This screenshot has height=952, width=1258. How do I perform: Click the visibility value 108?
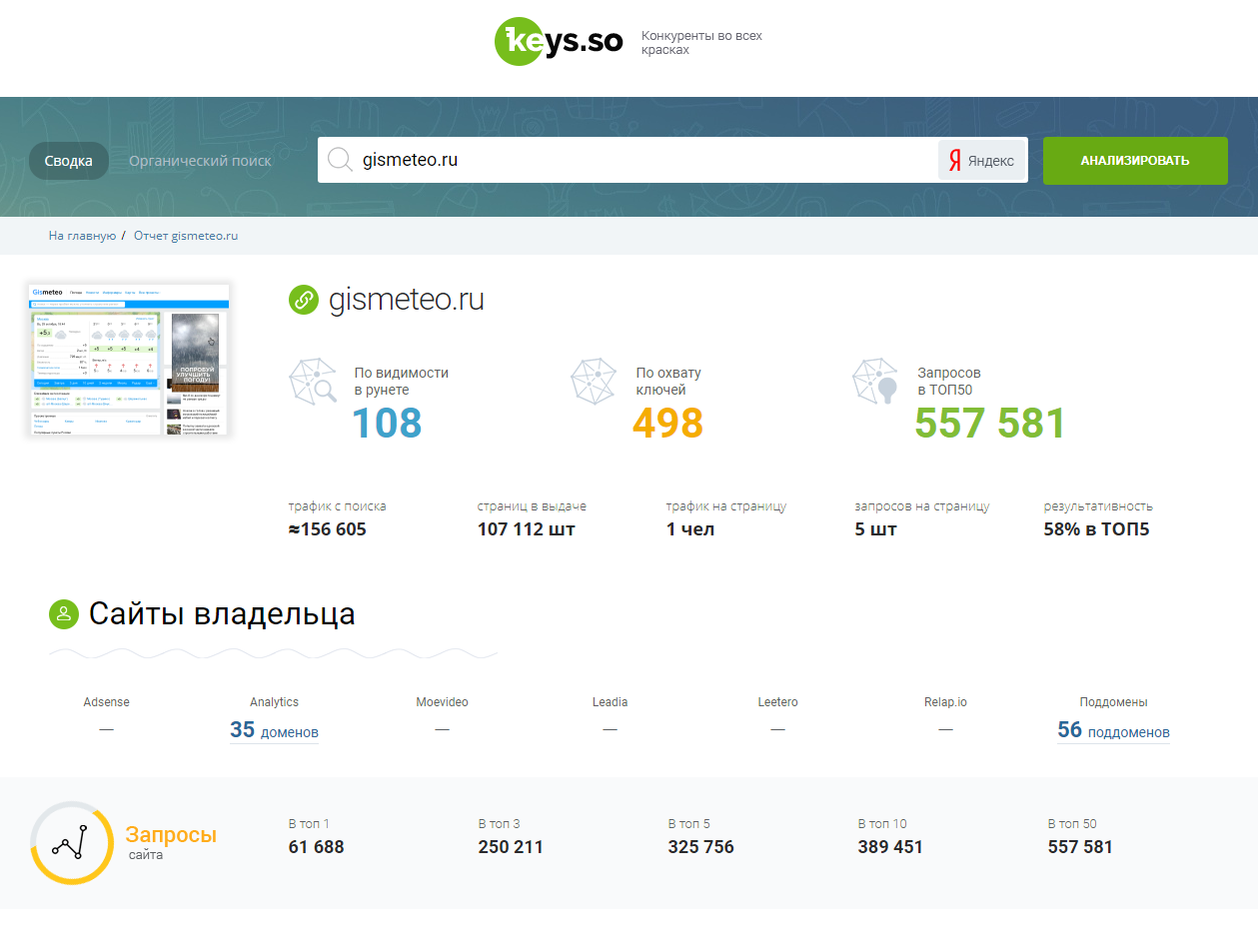coord(388,423)
